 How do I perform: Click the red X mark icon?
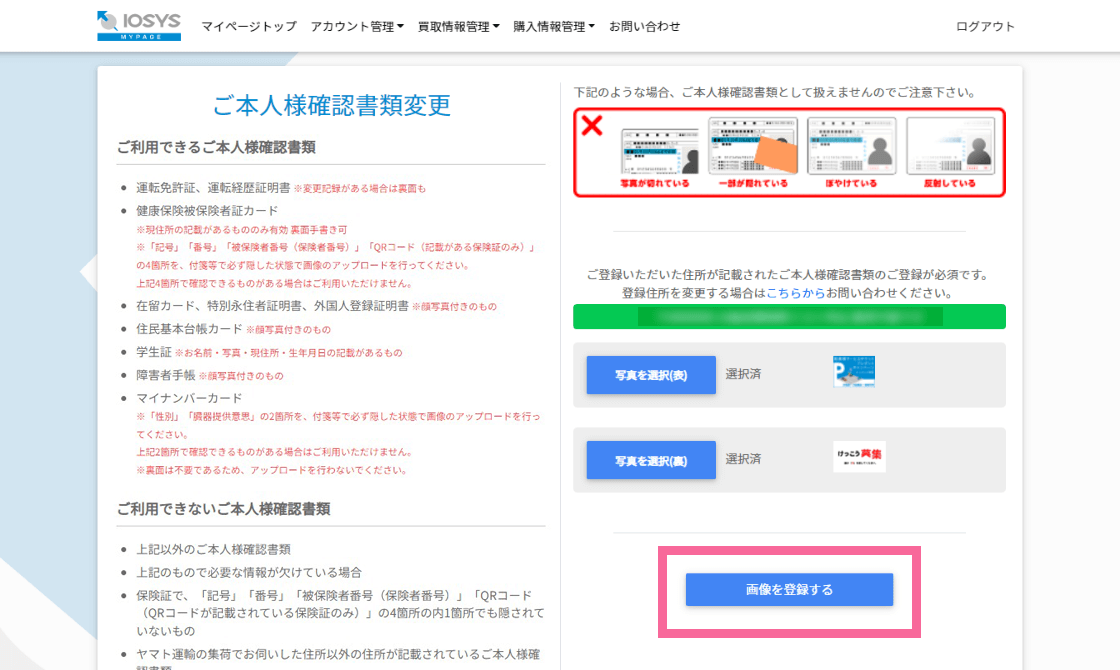tap(593, 126)
